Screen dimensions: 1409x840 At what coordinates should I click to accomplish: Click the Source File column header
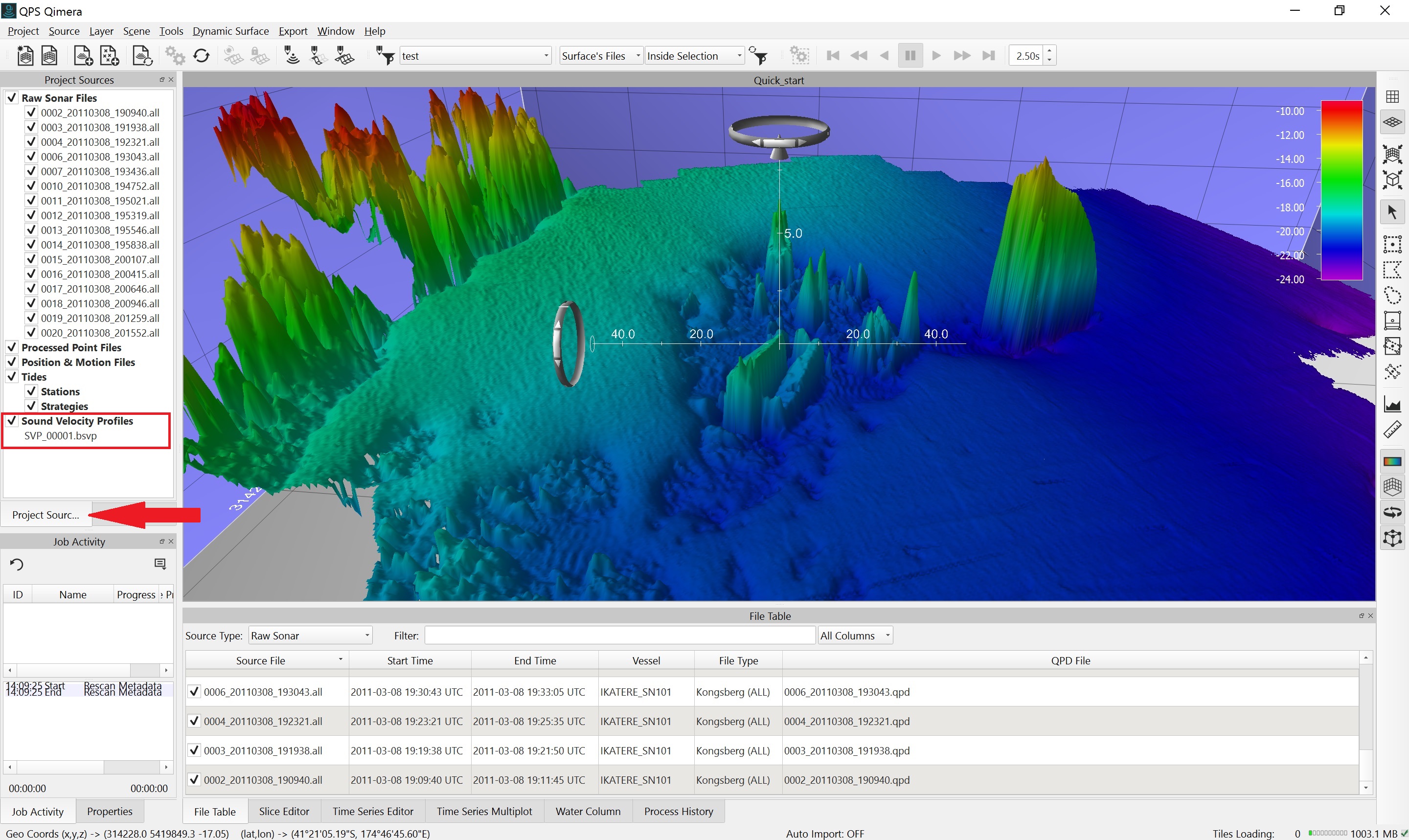pyautogui.click(x=261, y=660)
